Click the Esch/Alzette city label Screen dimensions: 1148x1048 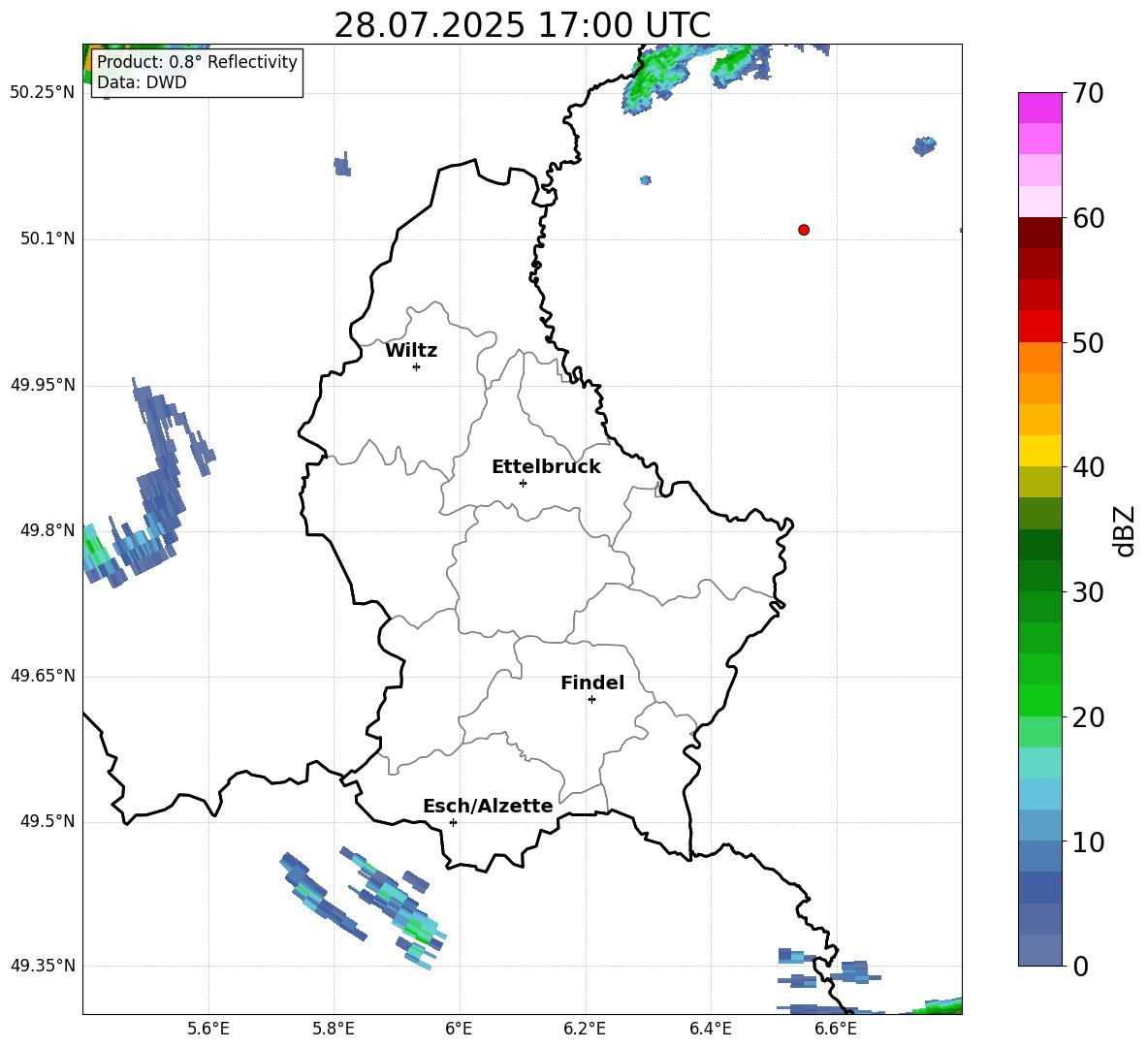pos(488,806)
